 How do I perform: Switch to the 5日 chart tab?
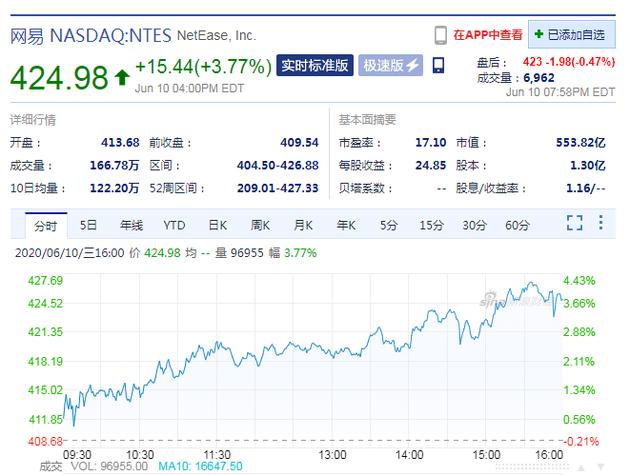88,225
